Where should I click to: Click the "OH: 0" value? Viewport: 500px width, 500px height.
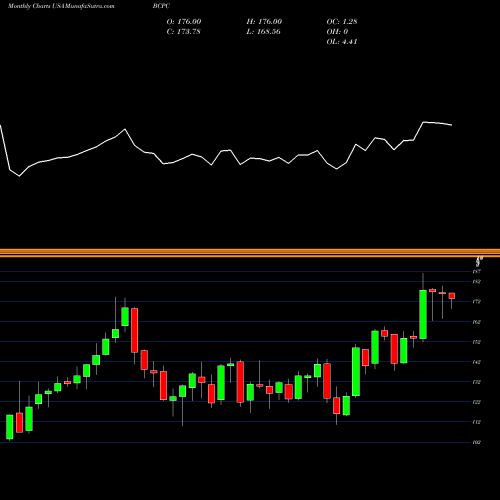point(337,32)
